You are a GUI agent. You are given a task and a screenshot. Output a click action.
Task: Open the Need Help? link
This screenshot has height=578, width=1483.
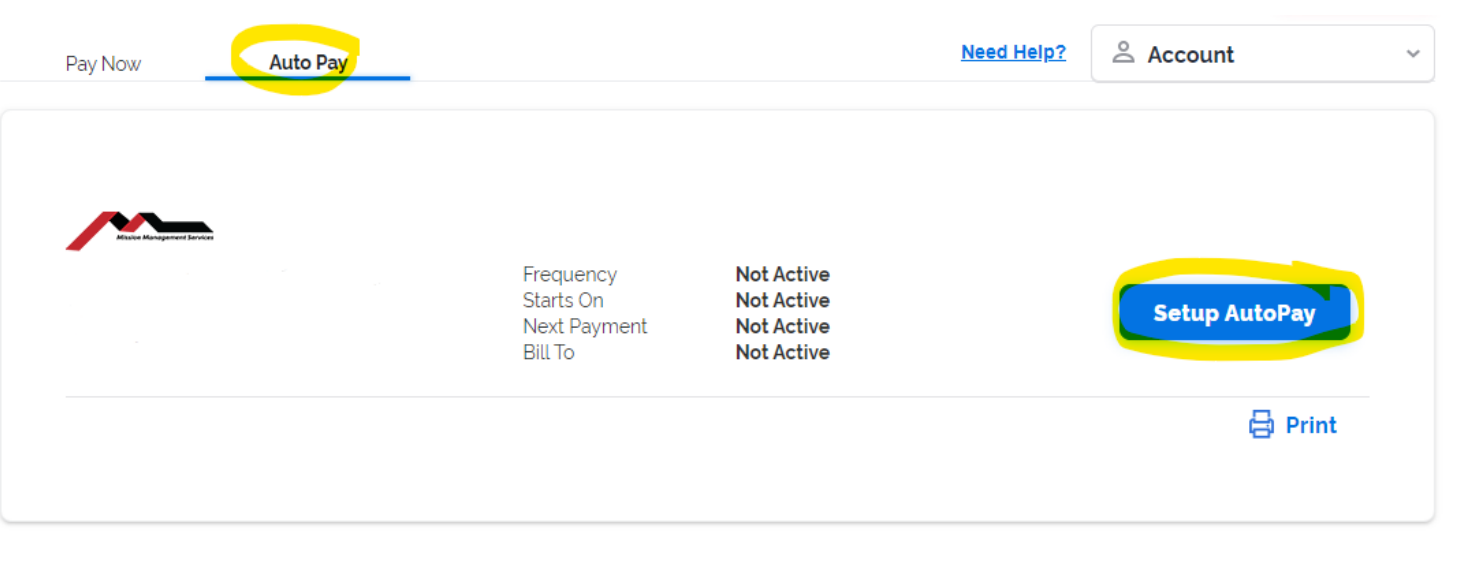(x=1013, y=52)
